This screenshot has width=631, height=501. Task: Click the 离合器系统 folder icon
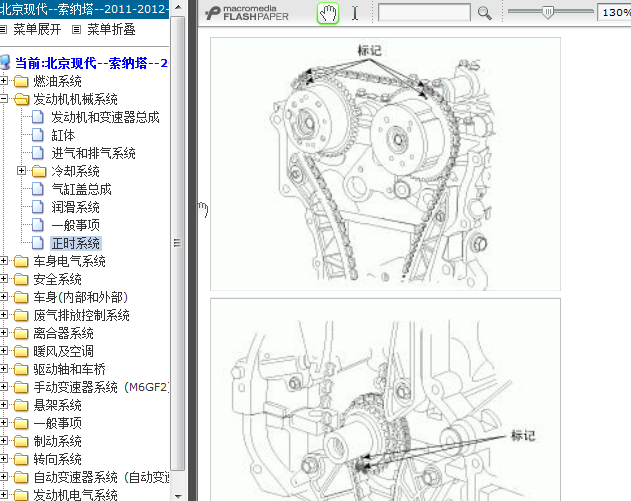(21, 333)
